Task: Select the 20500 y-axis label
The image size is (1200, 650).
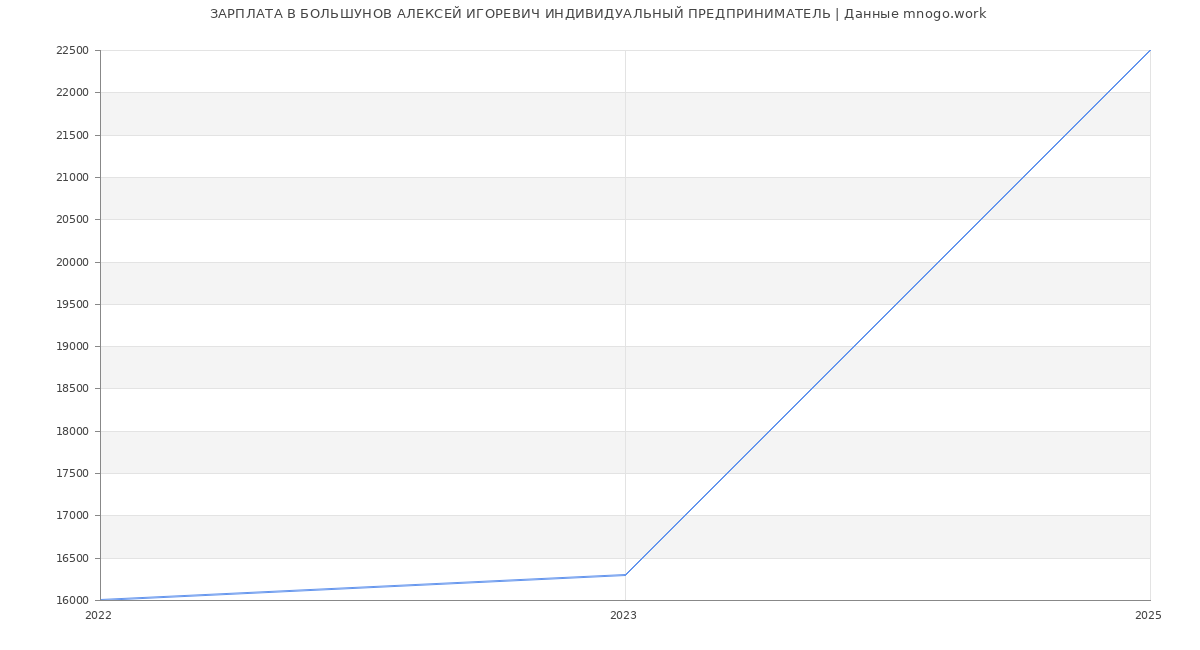Action: pos(73,220)
